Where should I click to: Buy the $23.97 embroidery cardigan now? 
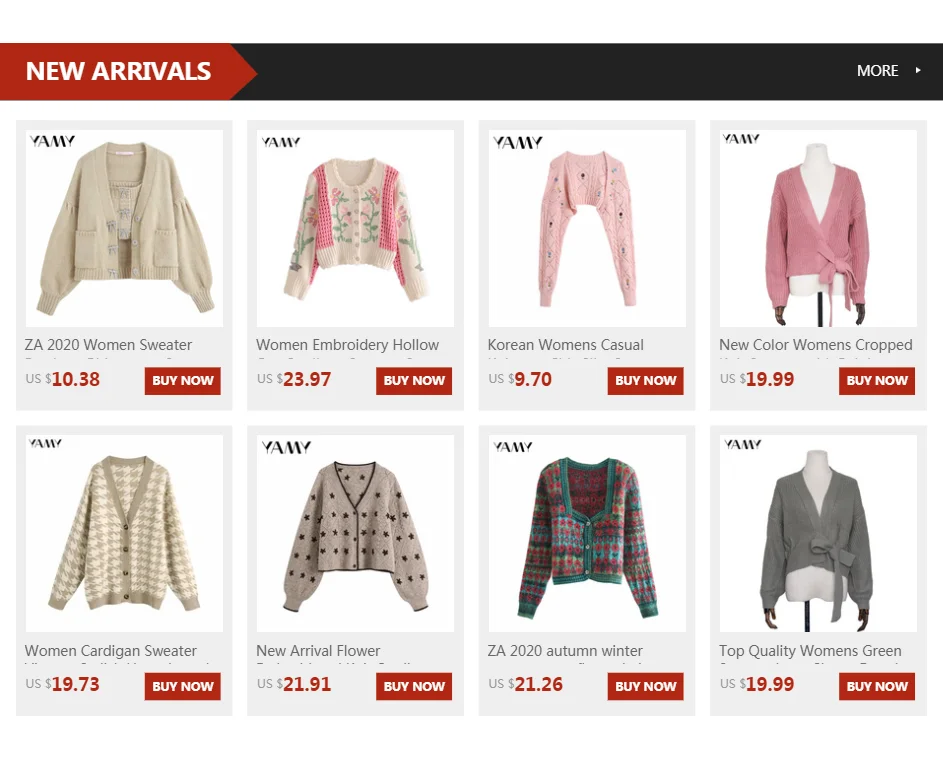tap(414, 381)
